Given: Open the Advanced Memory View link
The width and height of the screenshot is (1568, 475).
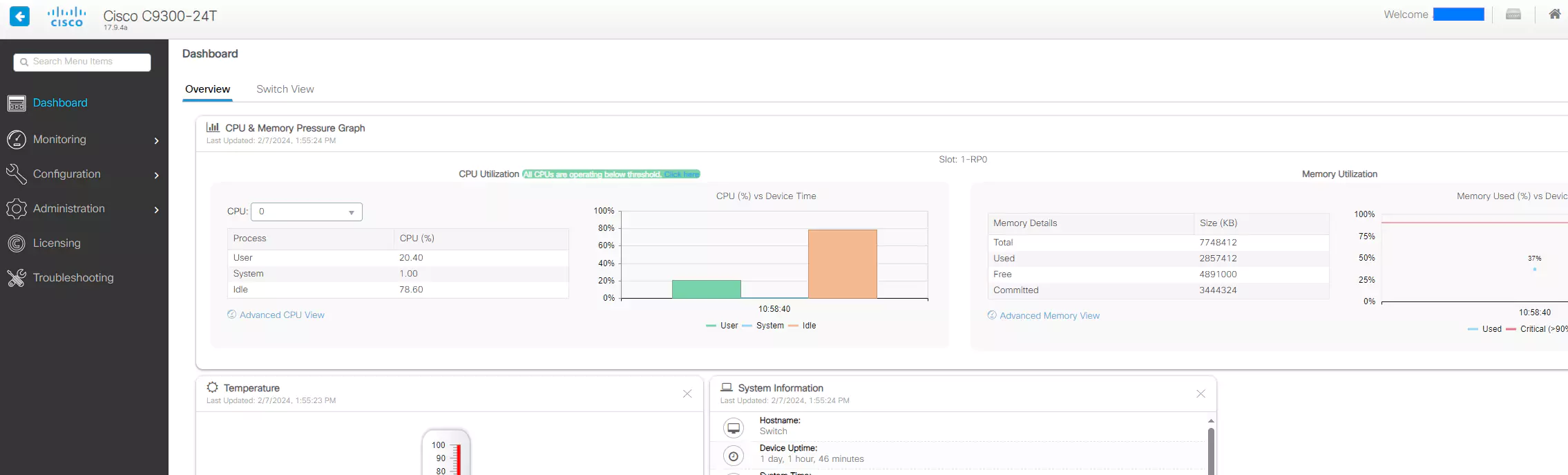Looking at the screenshot, I should tap(1049, 316).
